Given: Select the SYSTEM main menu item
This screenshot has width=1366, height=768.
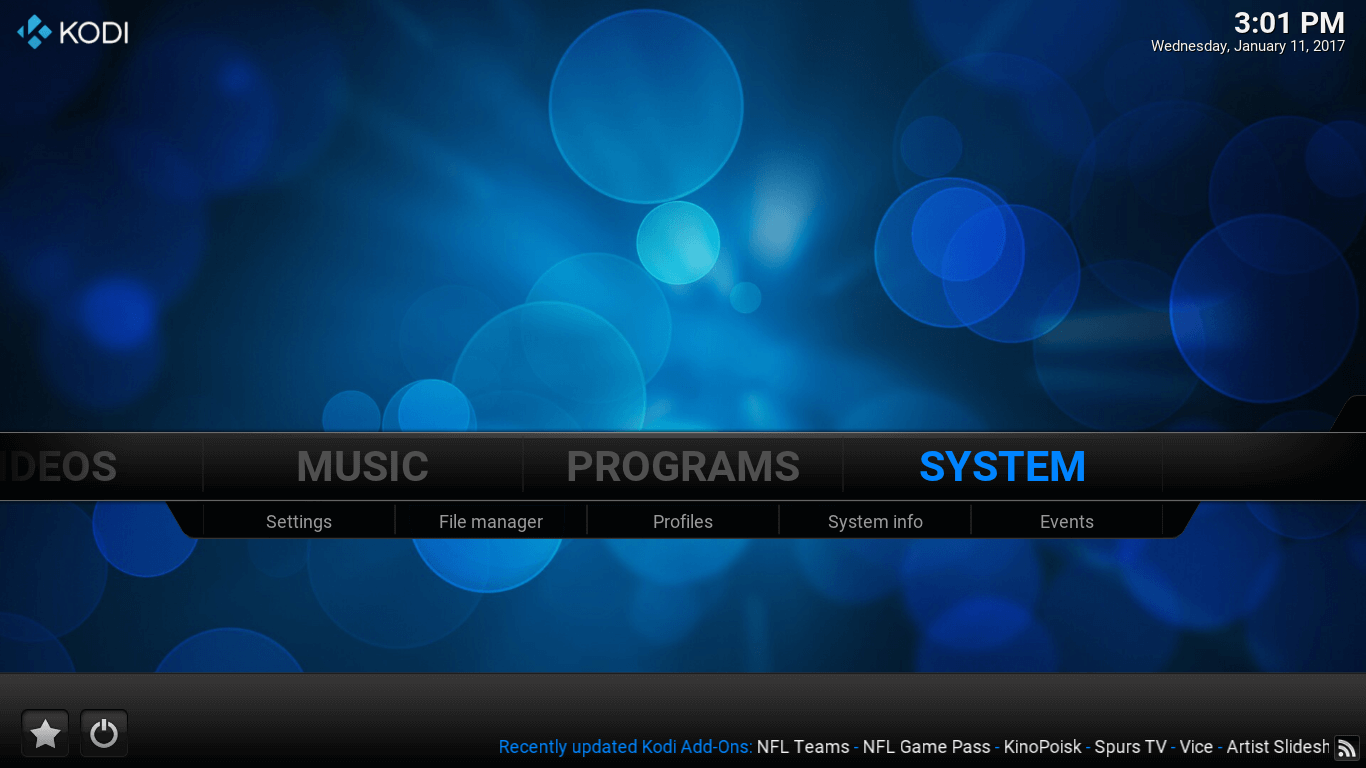Looking at the screenshot, I should pos(1003,466).
